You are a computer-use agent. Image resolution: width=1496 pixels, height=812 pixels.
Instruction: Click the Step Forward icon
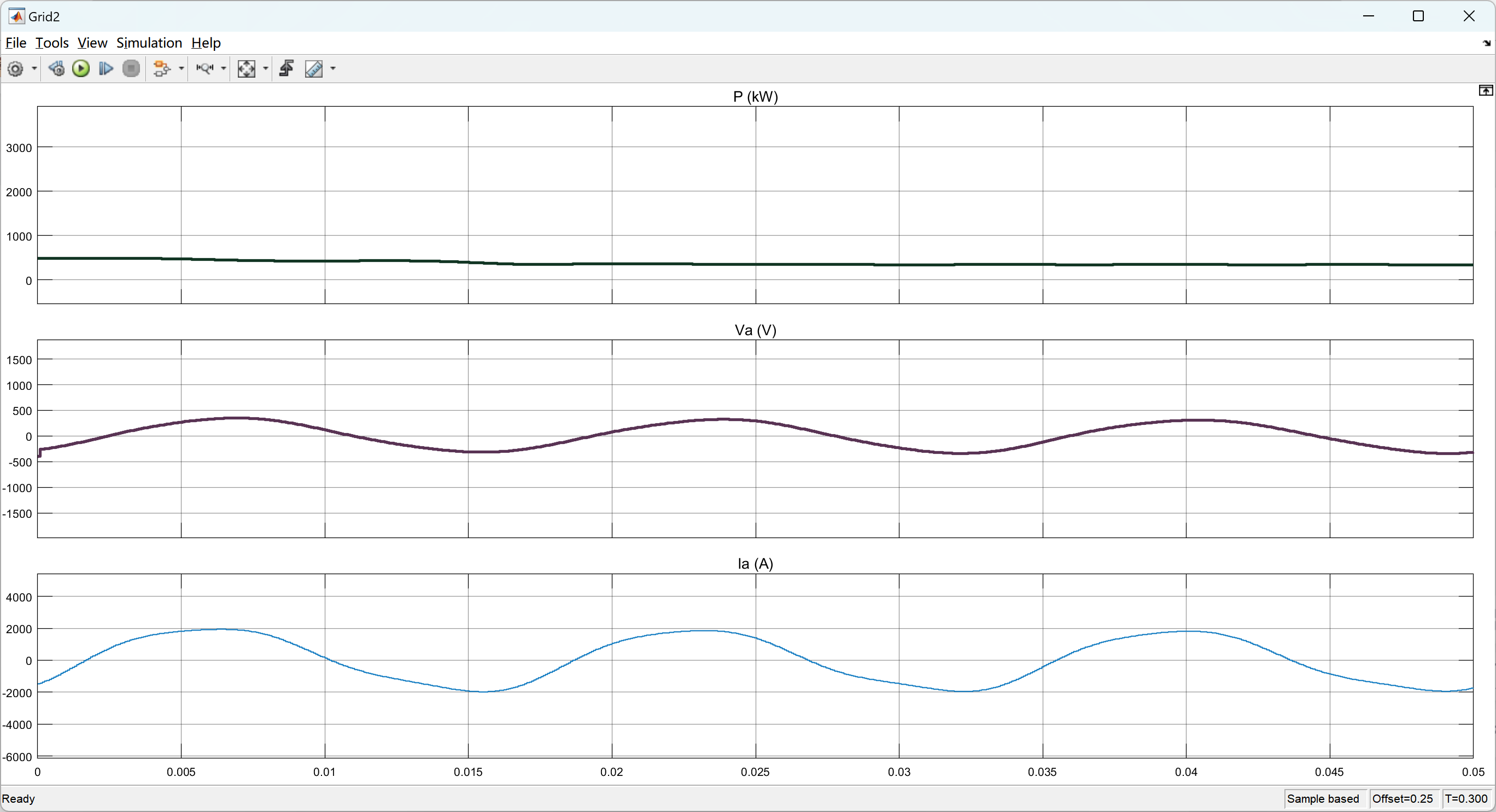(106, 68)
